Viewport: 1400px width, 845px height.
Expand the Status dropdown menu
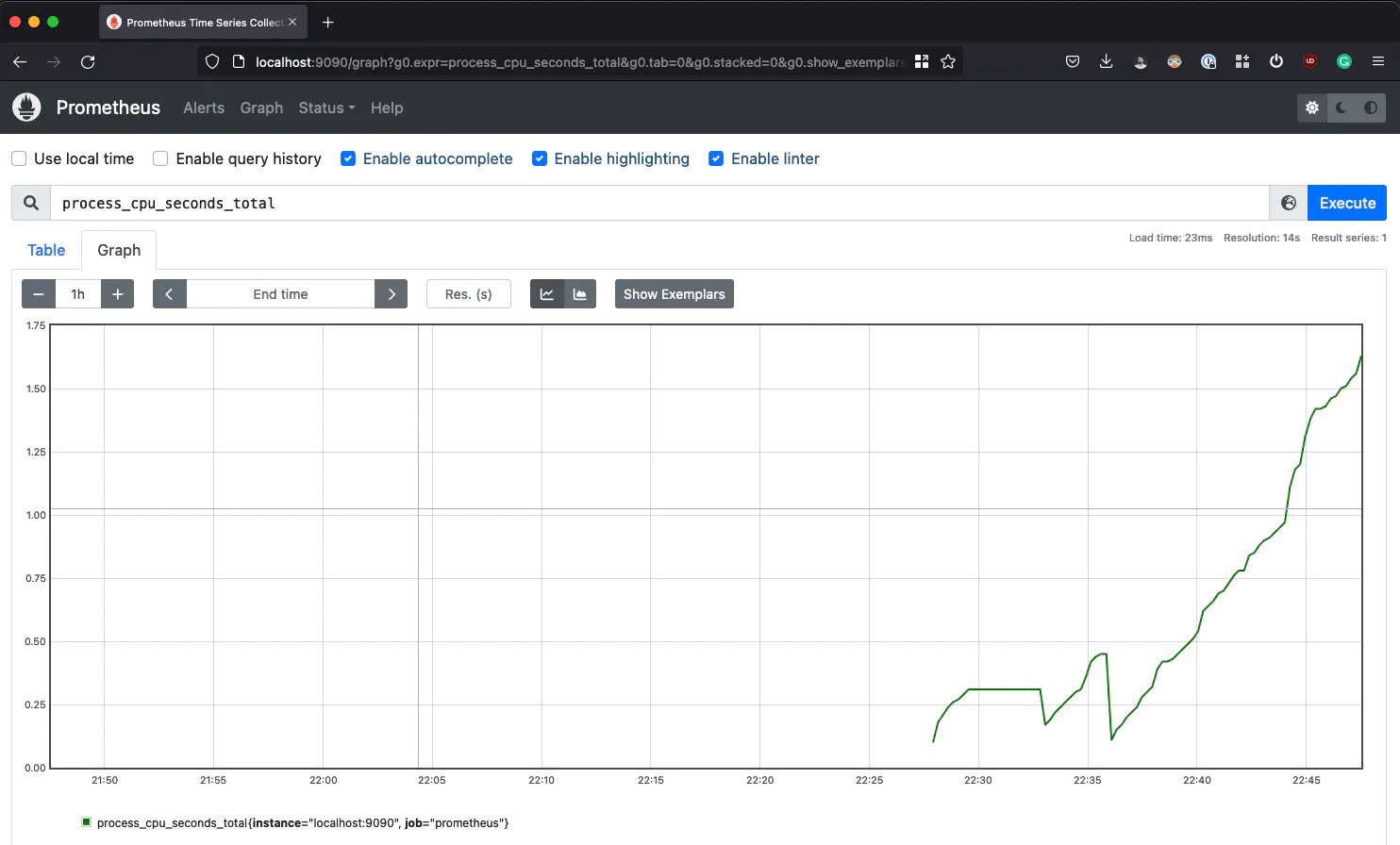326,108
